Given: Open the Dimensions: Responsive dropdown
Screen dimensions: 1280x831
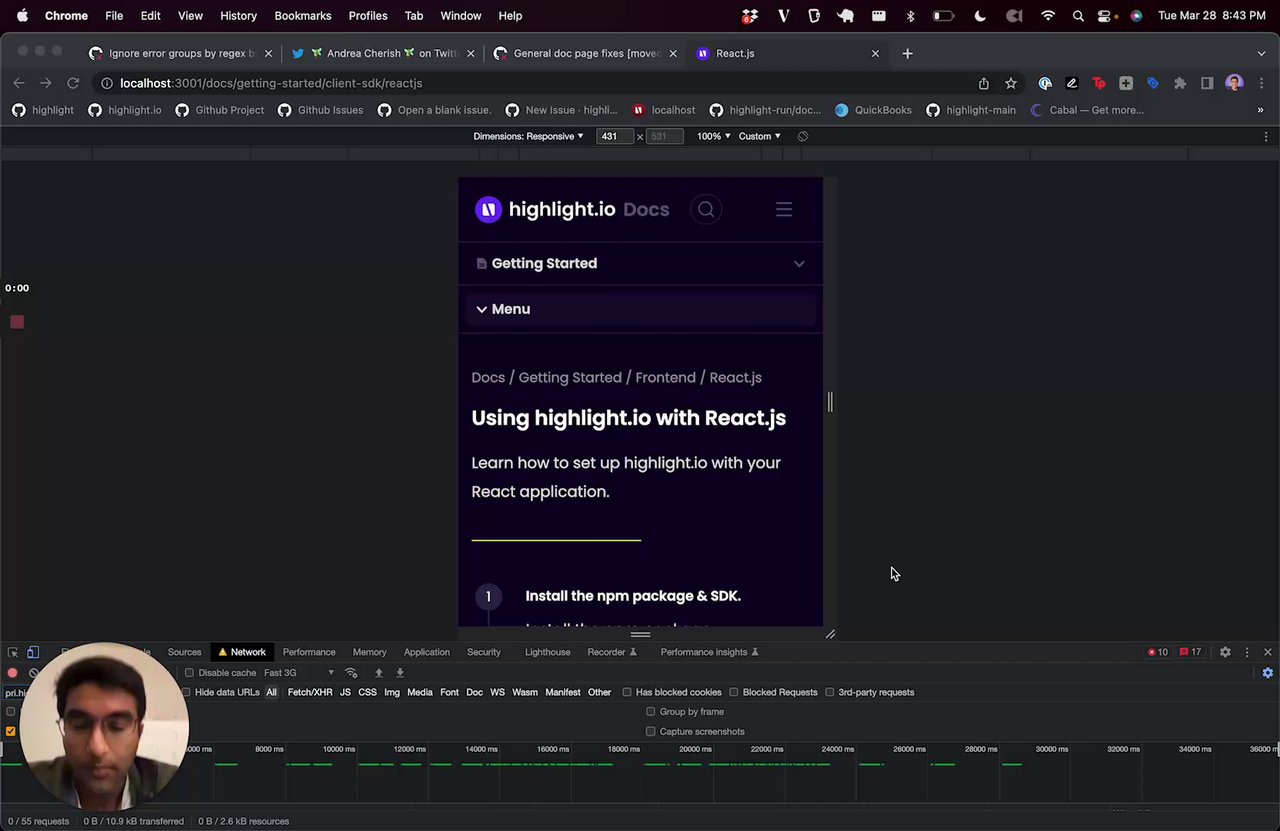Looking at the screenshot, I should (x=528, y=136).
